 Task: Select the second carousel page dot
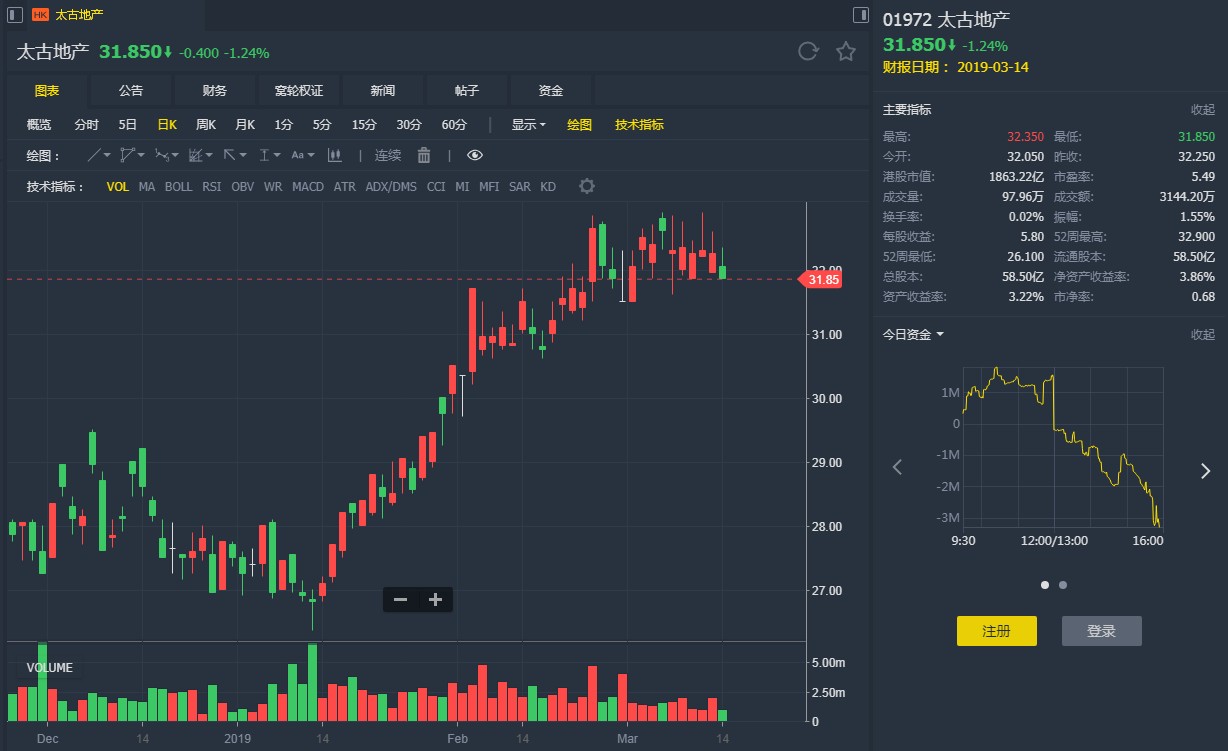click(1062, 585)
